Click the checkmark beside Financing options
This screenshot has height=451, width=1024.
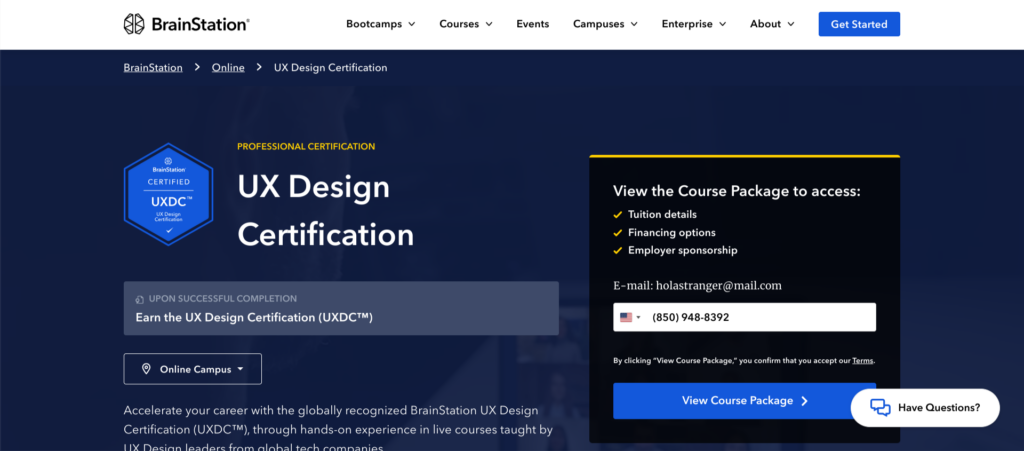(618, 232)
